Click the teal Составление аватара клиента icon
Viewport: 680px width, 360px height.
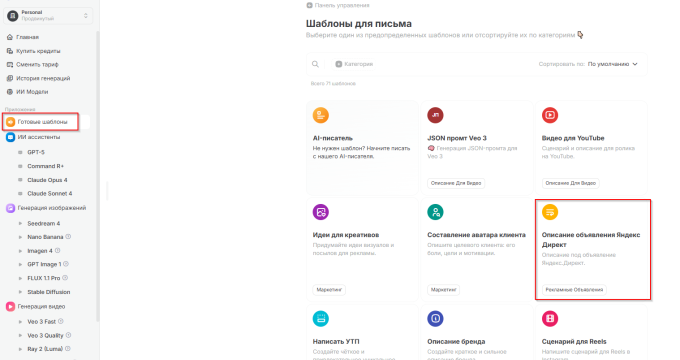tap(435, 212)
